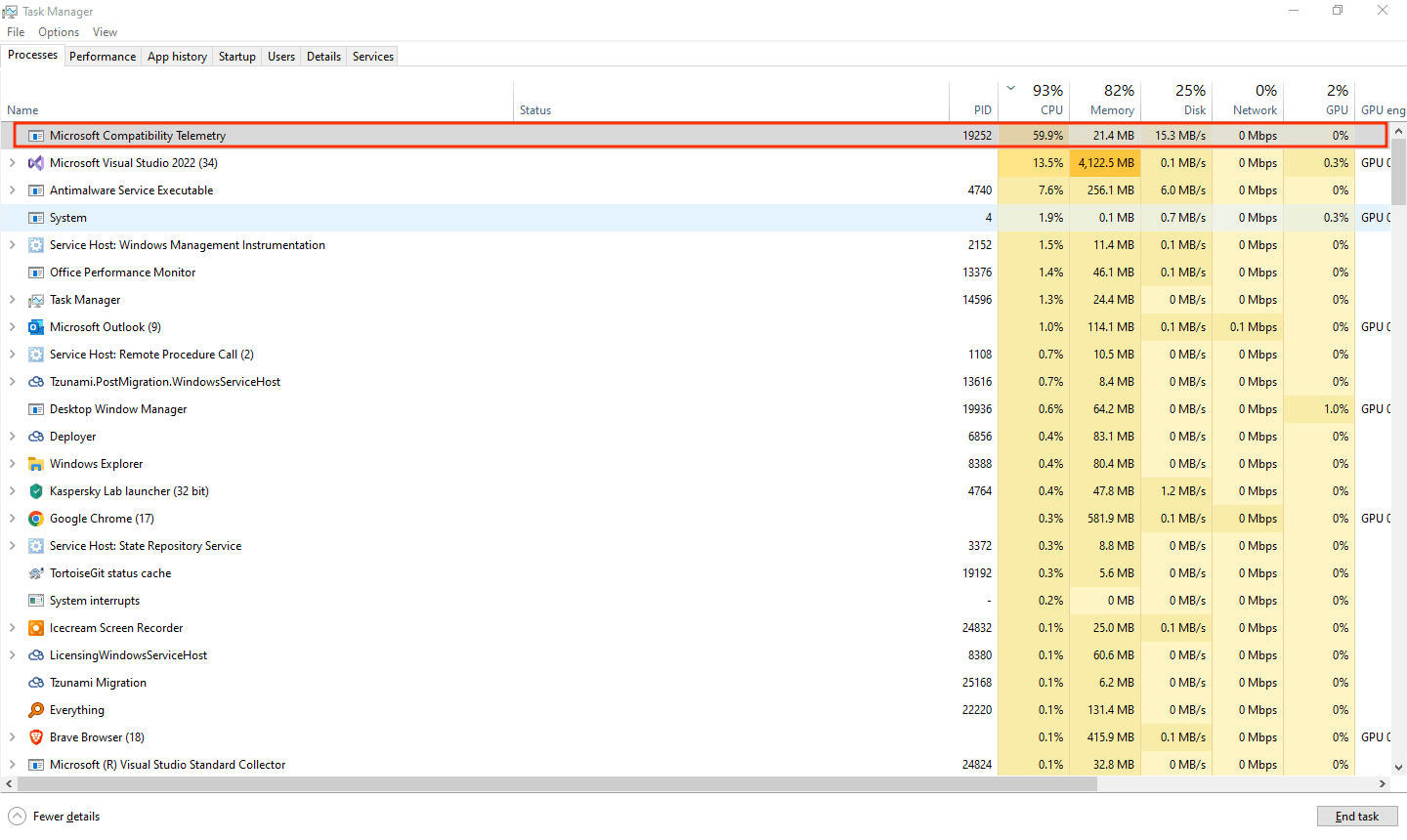
Task: Sort by the Status column header
Action: coord(732,101)
